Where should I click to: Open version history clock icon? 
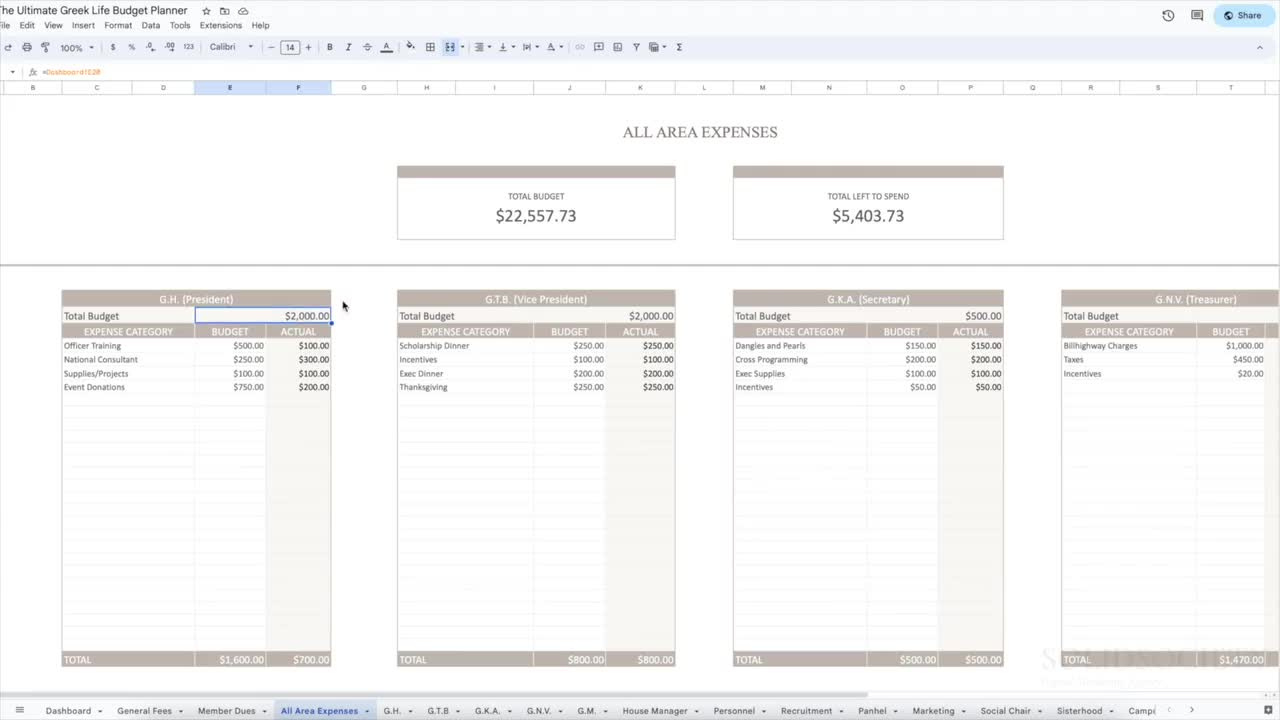point(1168,15)
